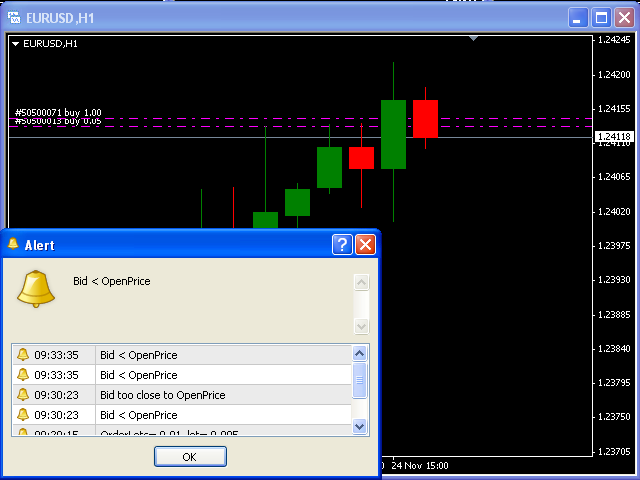Click the EURUSD,H1 chart window title icon
640x480 pixels.
point(15,17)
